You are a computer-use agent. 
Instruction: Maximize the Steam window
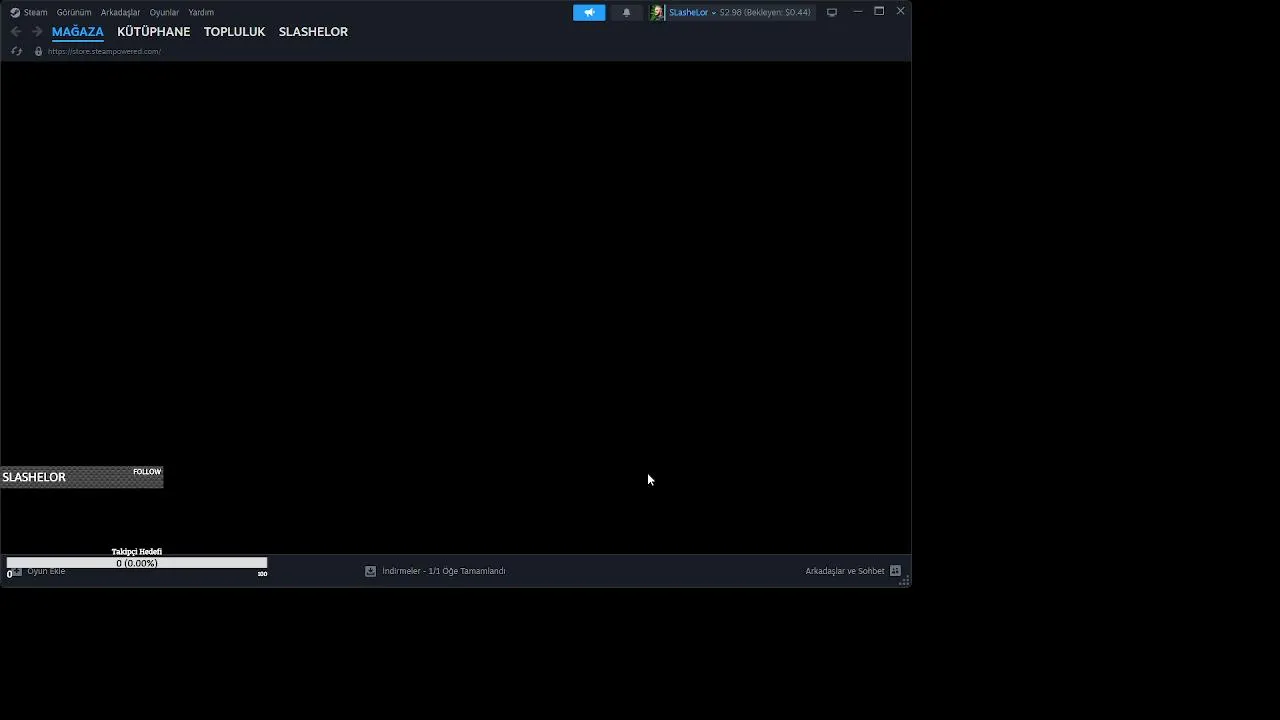pyautogui.click(x=879, y=11)
